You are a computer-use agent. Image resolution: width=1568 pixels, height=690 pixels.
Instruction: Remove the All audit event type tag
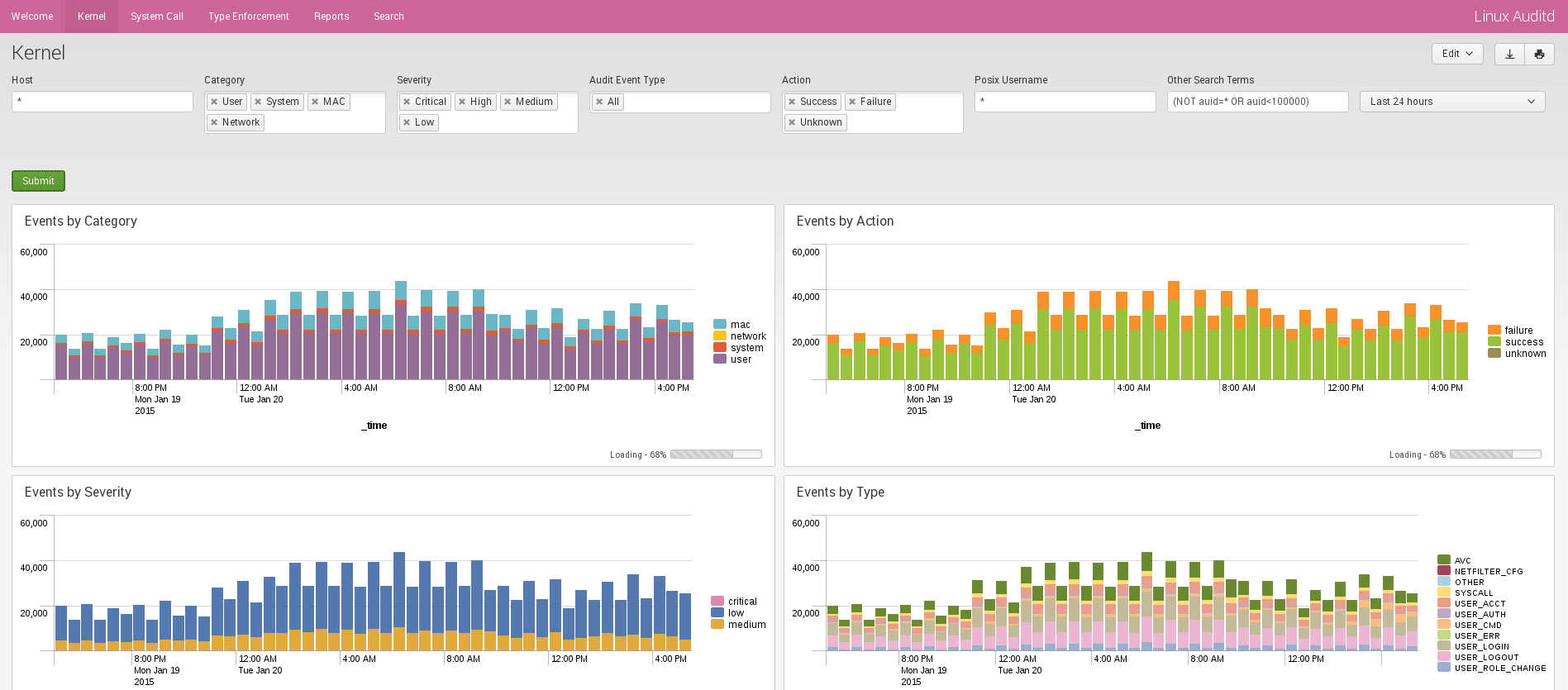pyautogui.click(x=599, y=102)
